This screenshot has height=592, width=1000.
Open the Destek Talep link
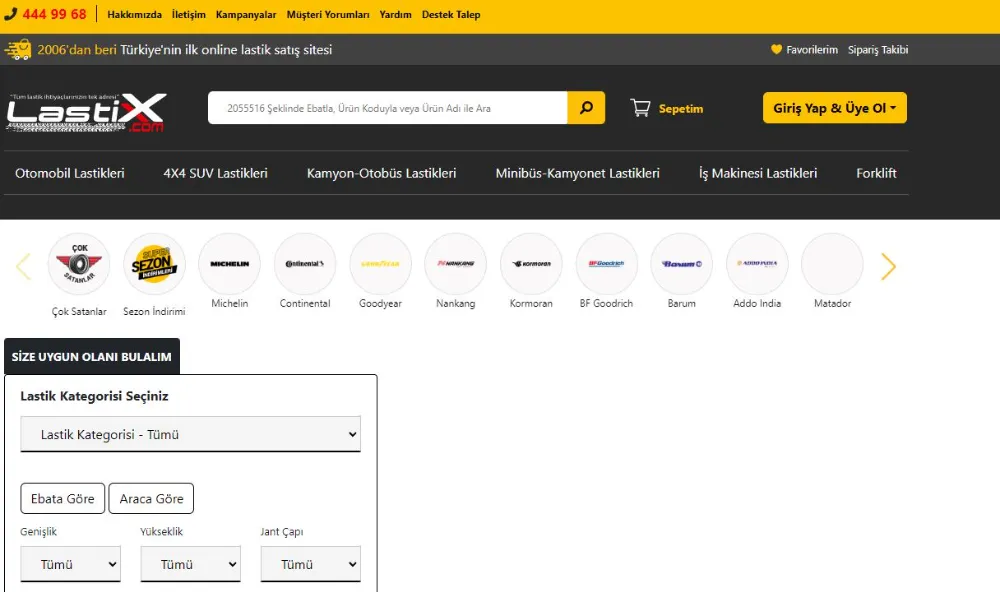(x=451, y=14)
